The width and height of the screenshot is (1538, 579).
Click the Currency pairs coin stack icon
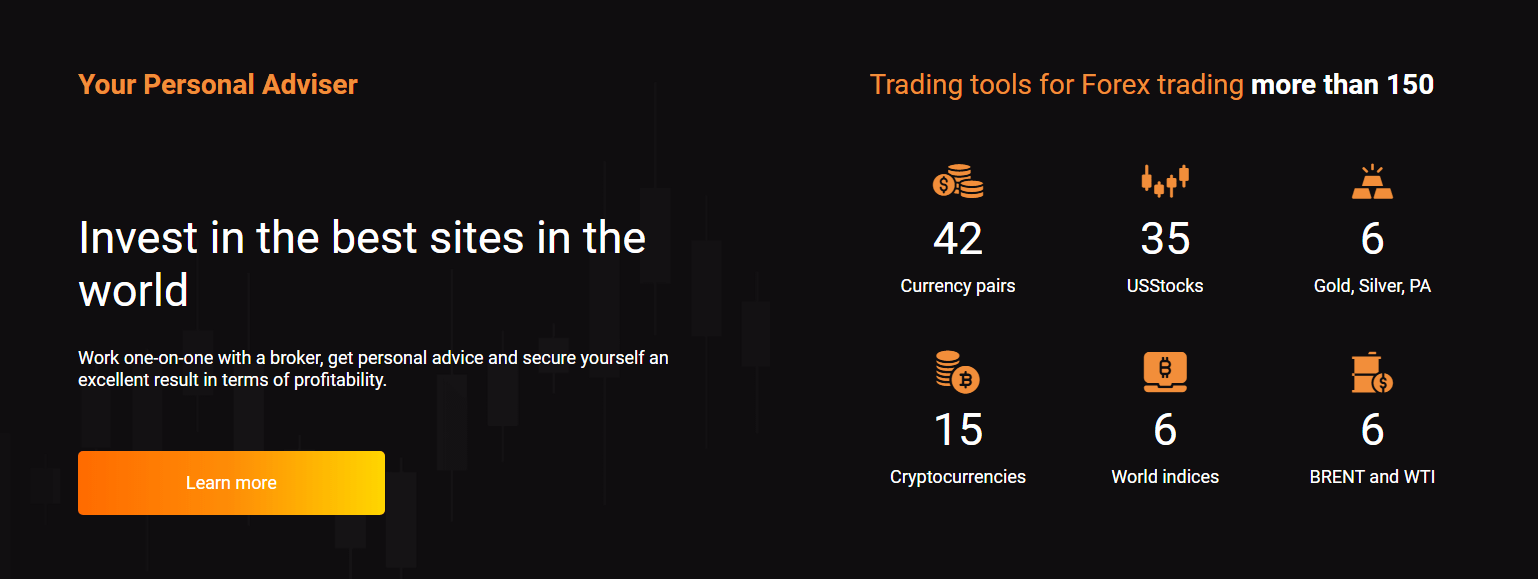point(958,182)
